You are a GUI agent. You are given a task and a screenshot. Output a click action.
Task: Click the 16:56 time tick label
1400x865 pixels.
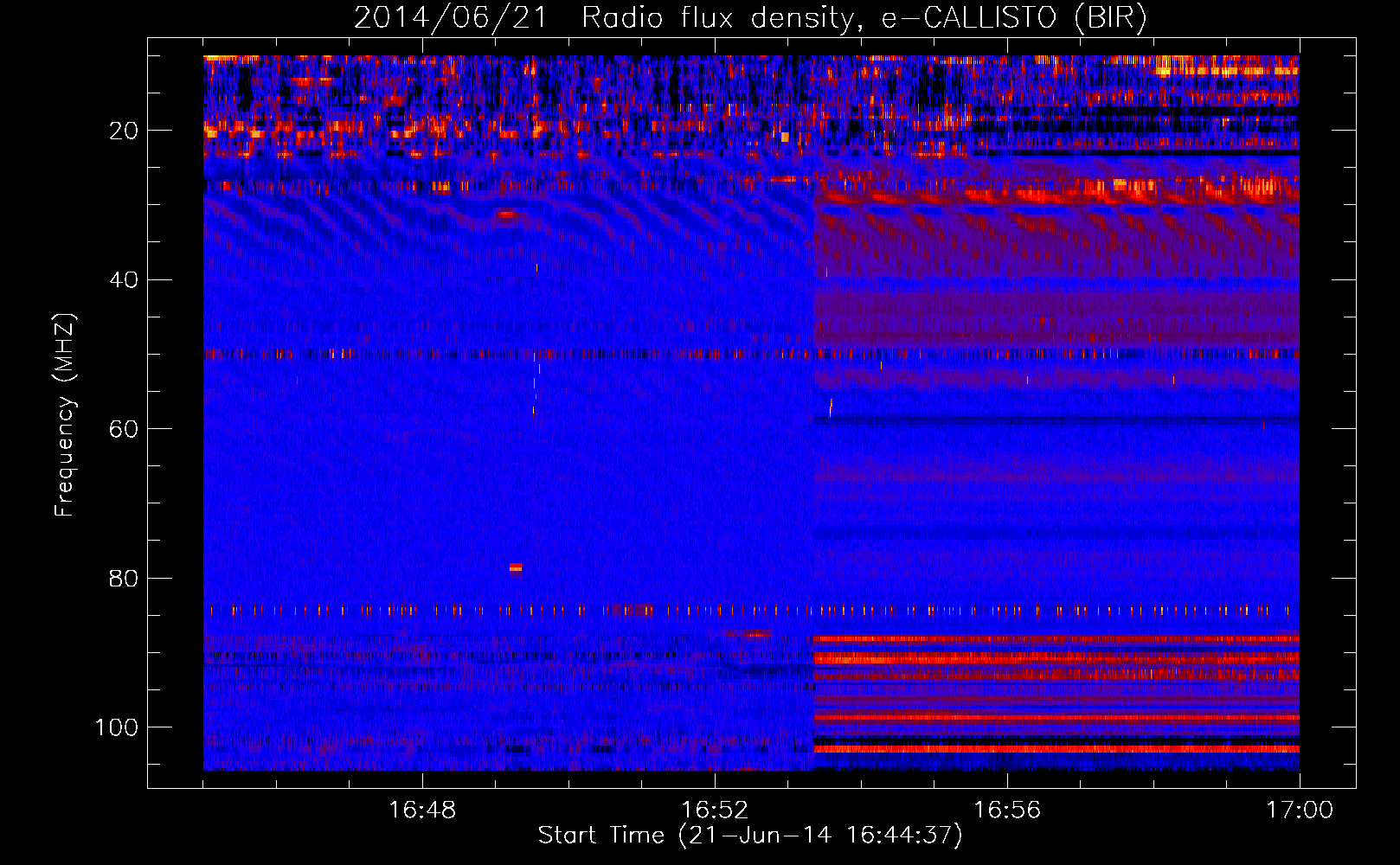pyautogui.click(x=1007, y=811)
